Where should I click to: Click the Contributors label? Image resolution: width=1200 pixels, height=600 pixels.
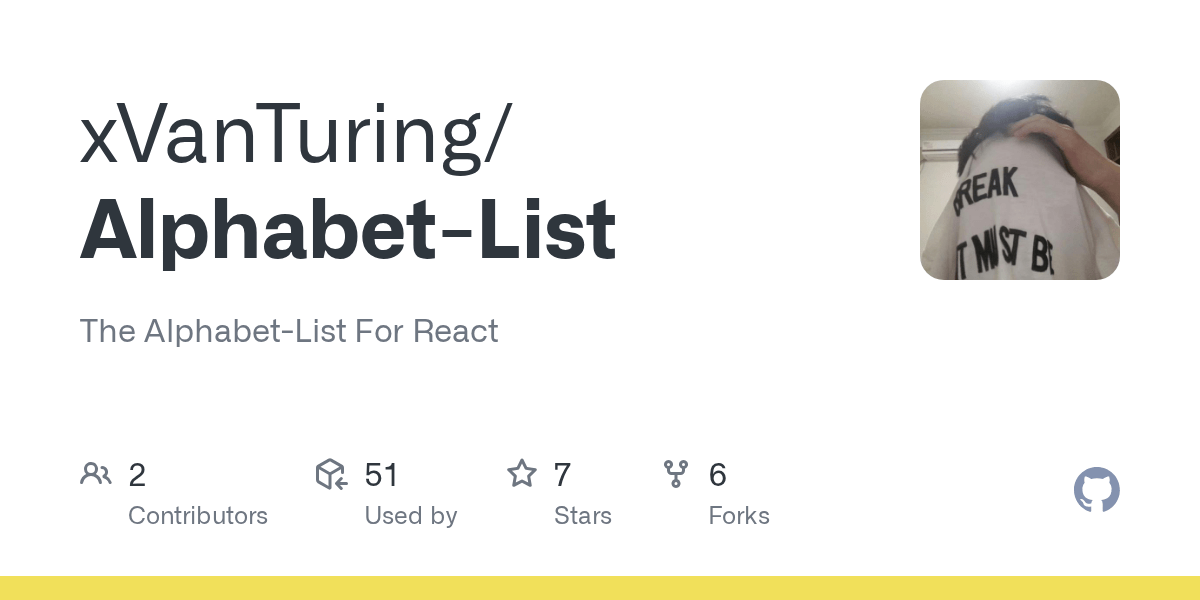tap(198, 516)
